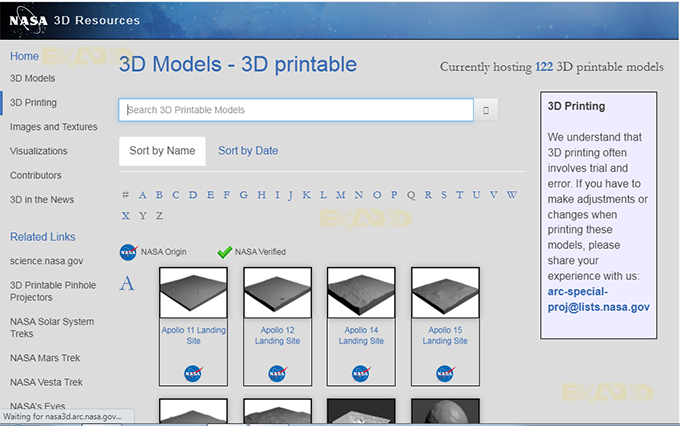Jump to letter D in alphabet index
The height and width of the screenshot is (426, 680).
193,195
